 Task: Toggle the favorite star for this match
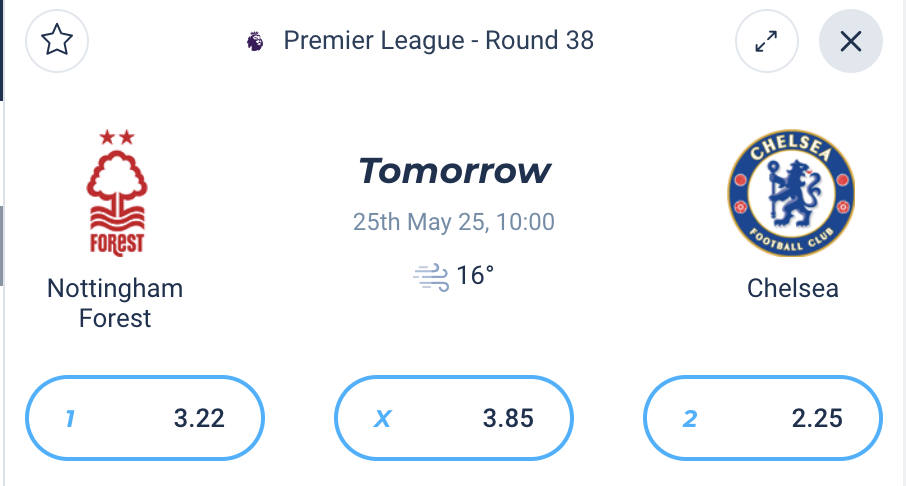57,41
